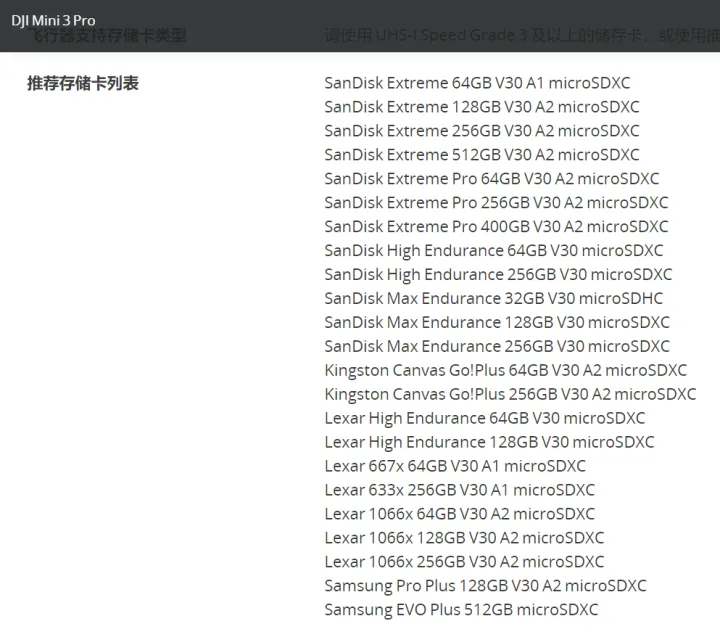Click the 推荐存储卡列表 row label
This screenshot has width=720, height=637.
(83, 83)
